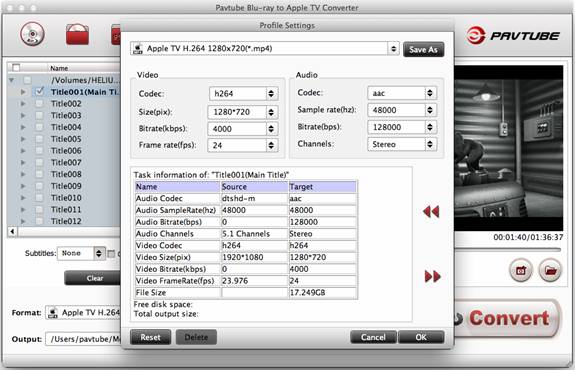The width and height of the screenshot is (575, 370).
Task: Open the Audio Channels Stereo dropdown
Action: 402,144
